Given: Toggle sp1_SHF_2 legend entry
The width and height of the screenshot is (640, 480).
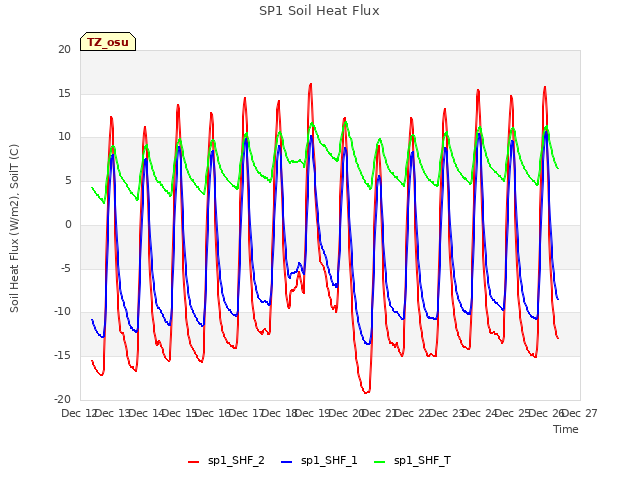Looking at the screenshot, I should [226, 460].
